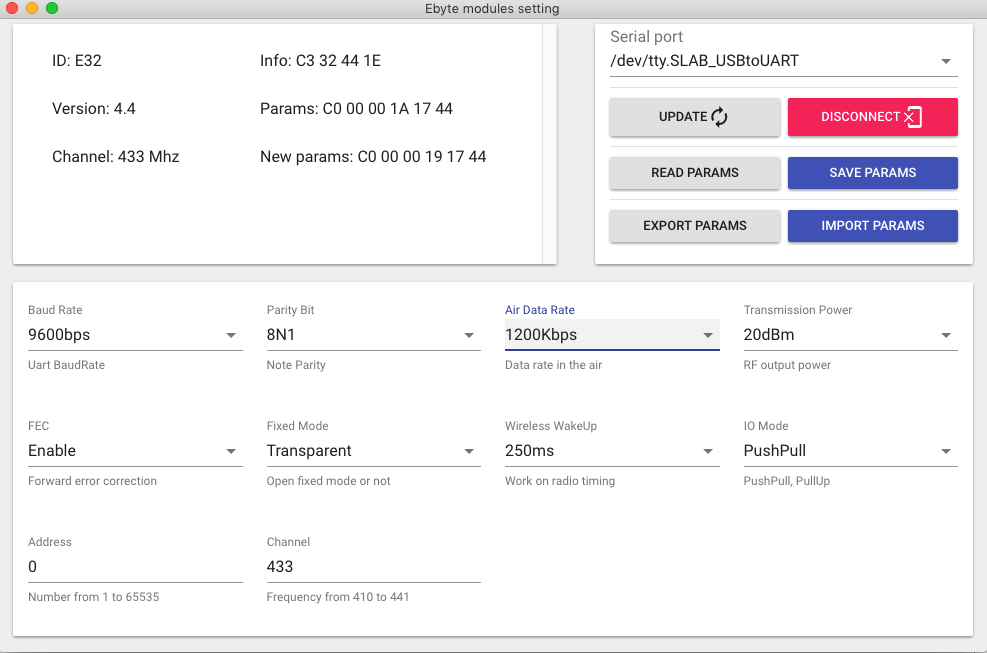Viewport: 987px width, 653px height.
Task: Click the 'ID: E32' text
Action: [77, 61]
